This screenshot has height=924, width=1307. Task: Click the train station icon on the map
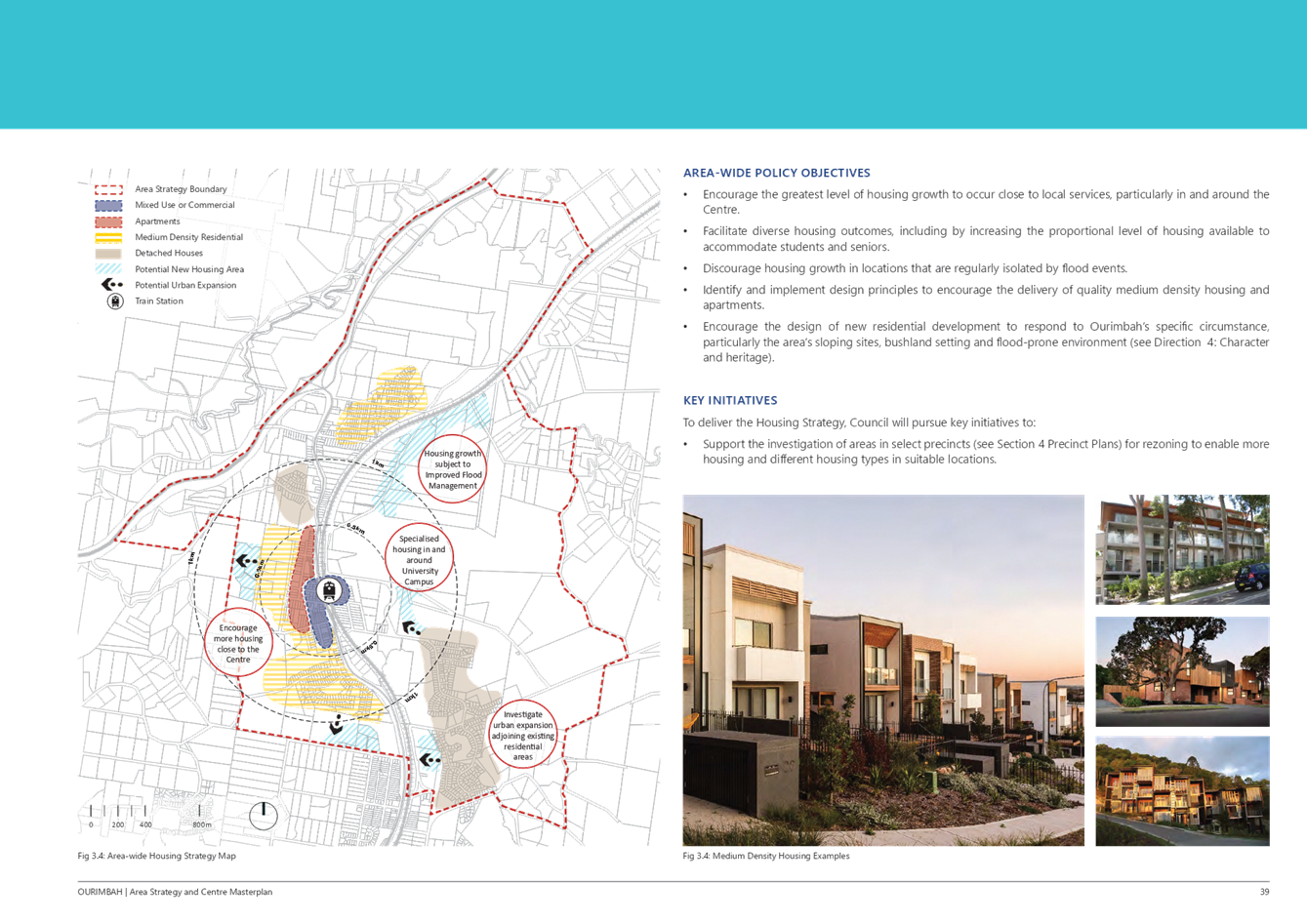pyautogui.click(x=332, y=589)
